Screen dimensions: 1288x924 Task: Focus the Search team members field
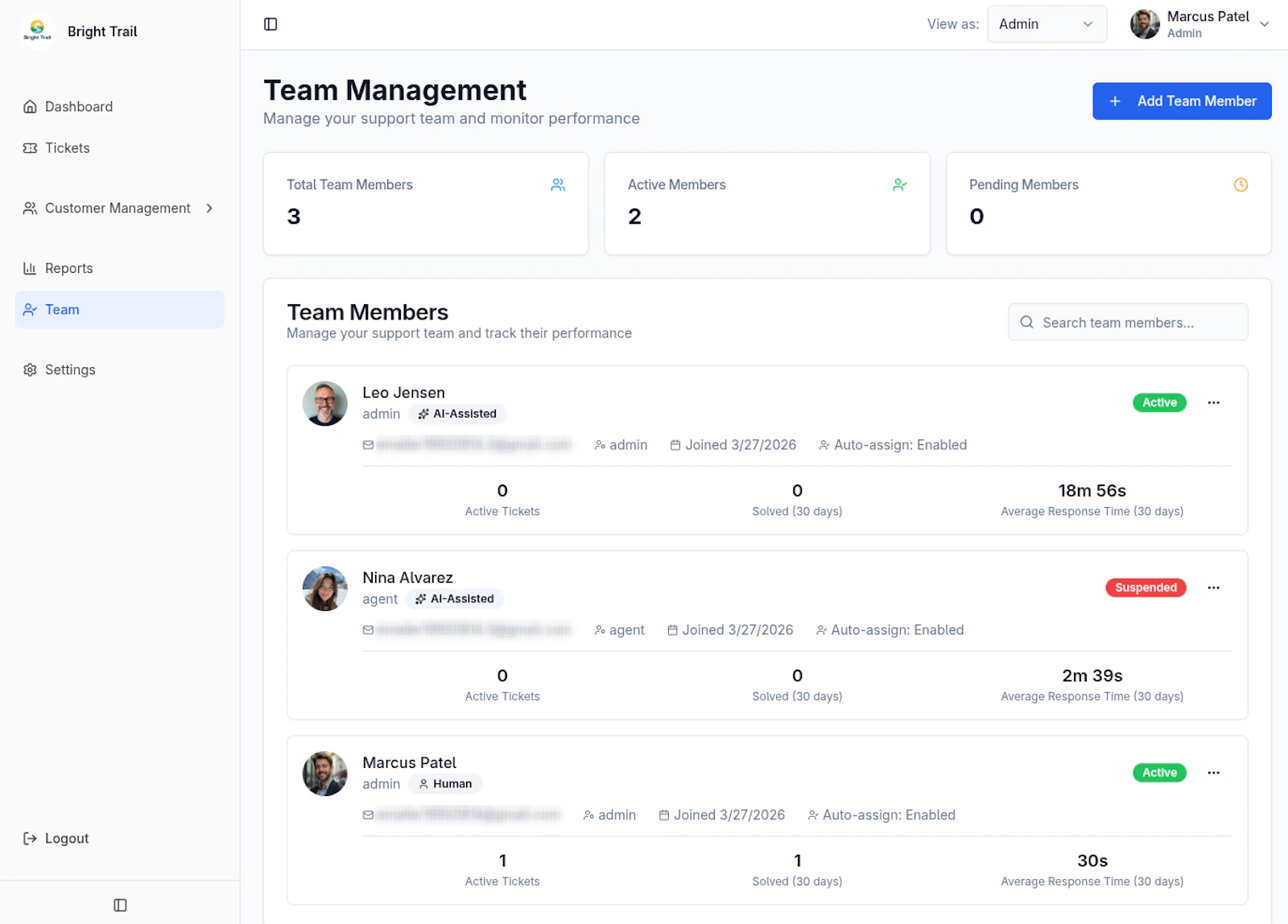[1128, 322]
